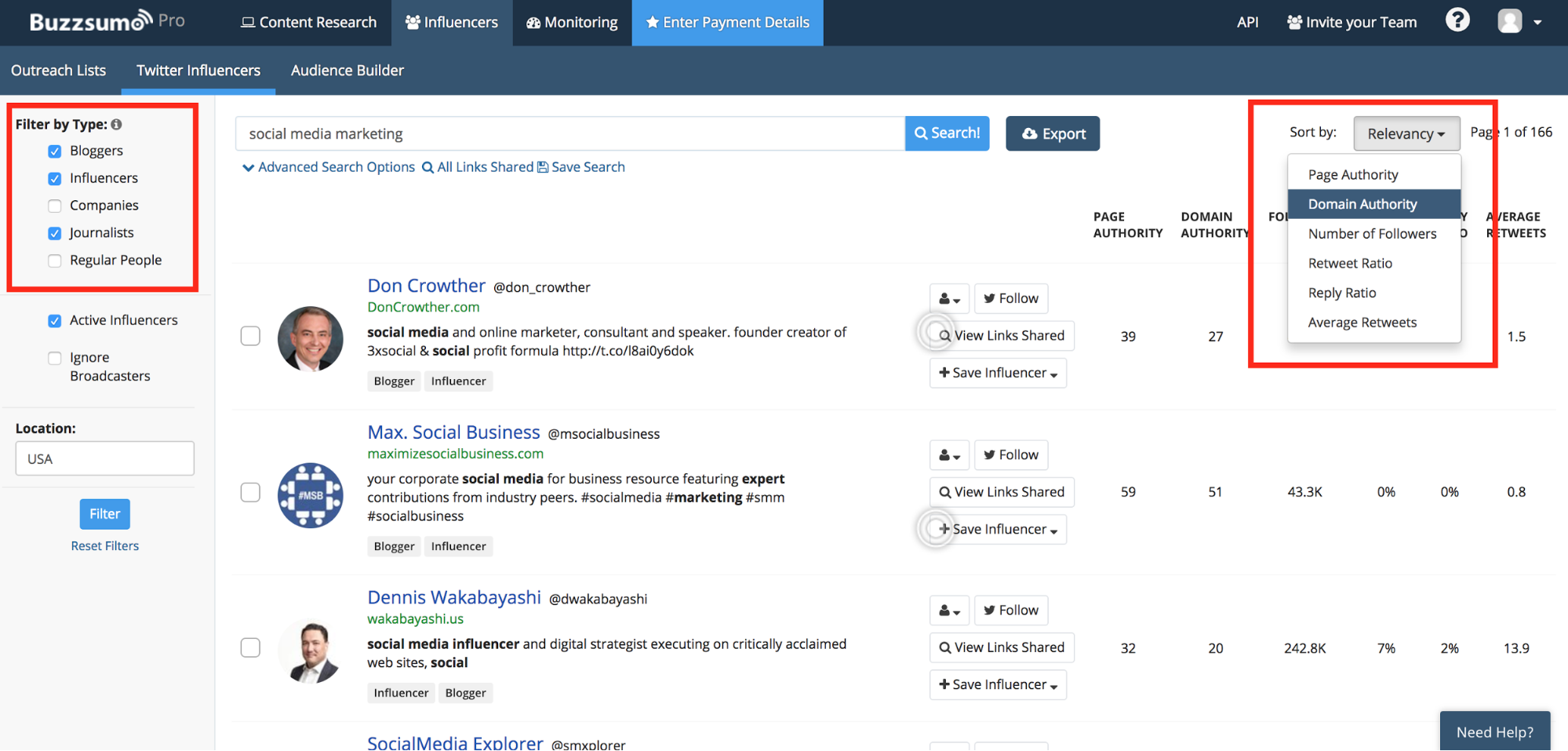1568x751 pixels.
Task: Click Enter Payment Details
Action: pyautogui.click(x=727, y=23)
